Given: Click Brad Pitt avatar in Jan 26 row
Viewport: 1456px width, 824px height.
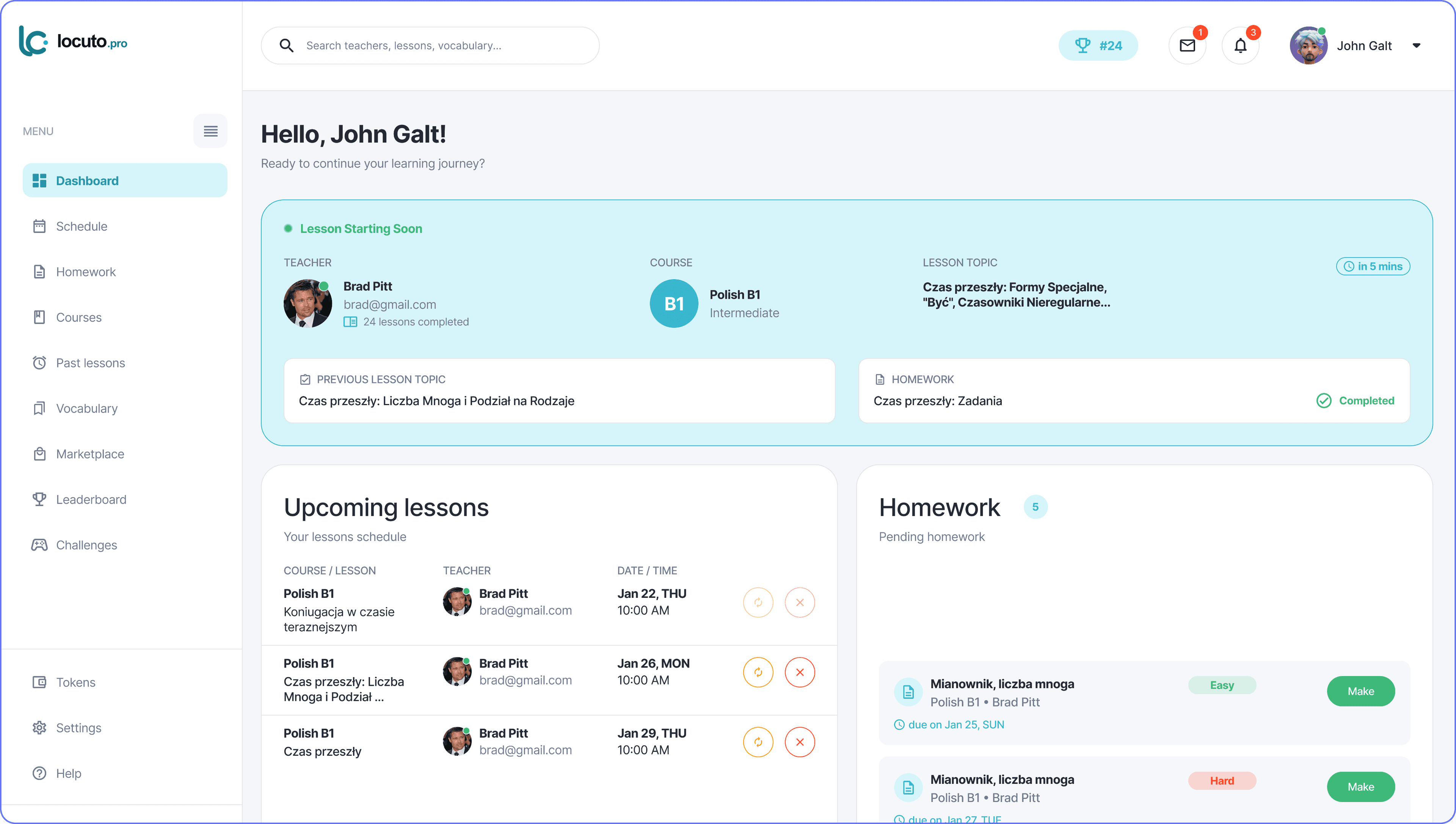Looking at the screenshot, I should pyautogui.click(x=457, y=671).
